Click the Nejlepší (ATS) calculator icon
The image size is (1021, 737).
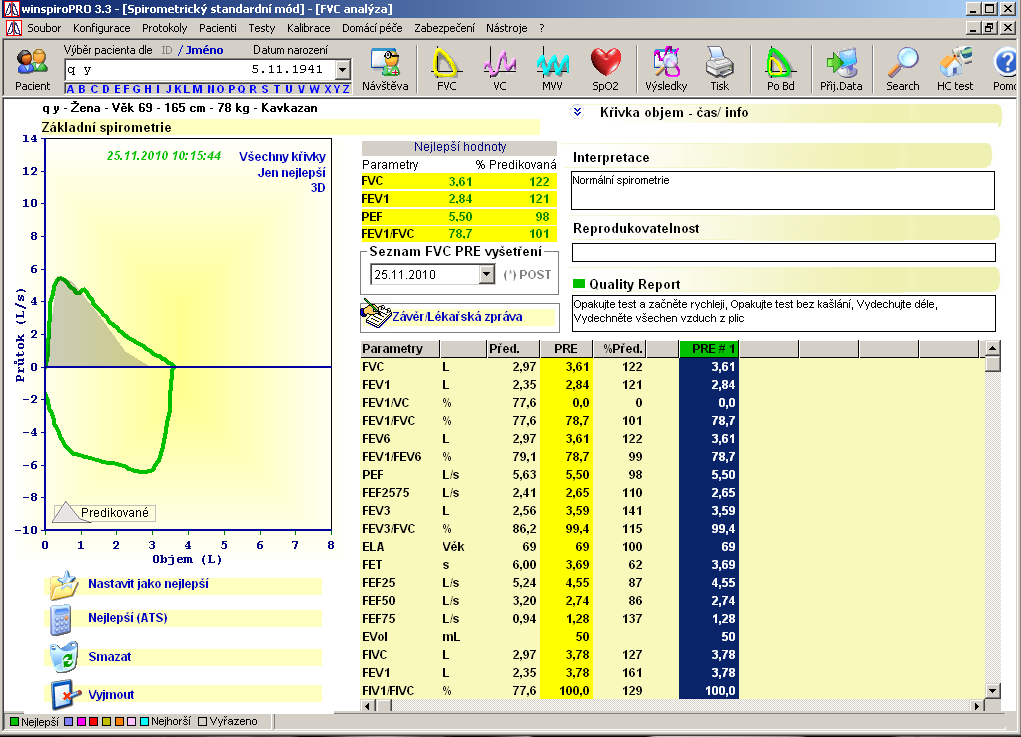pos(61,619)
